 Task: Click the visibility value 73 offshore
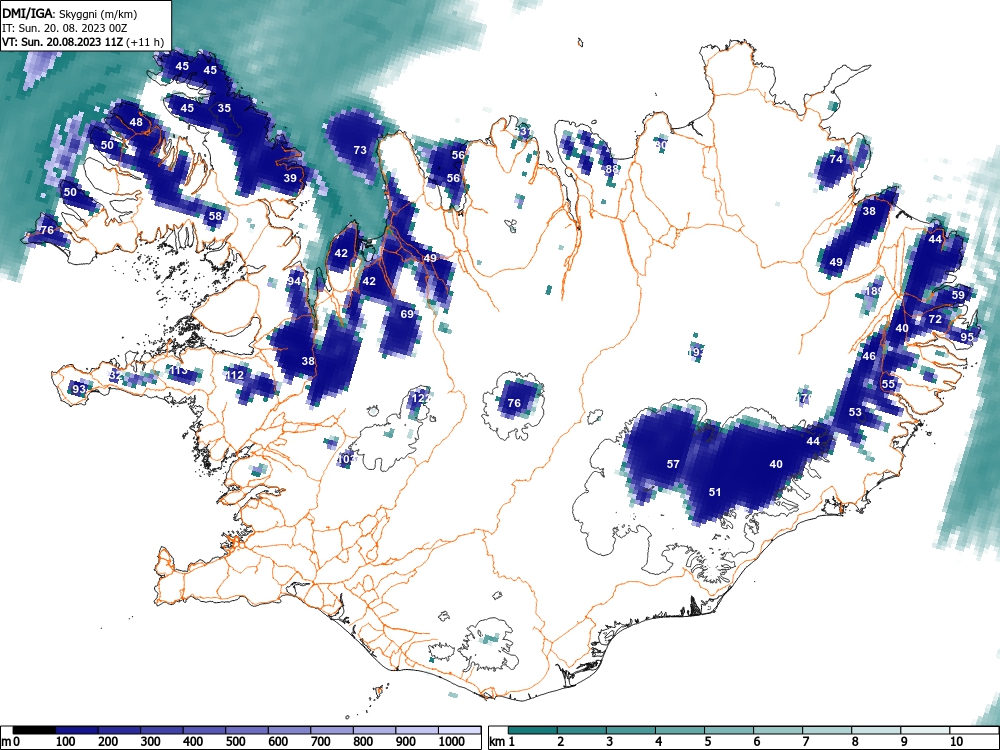360,150
